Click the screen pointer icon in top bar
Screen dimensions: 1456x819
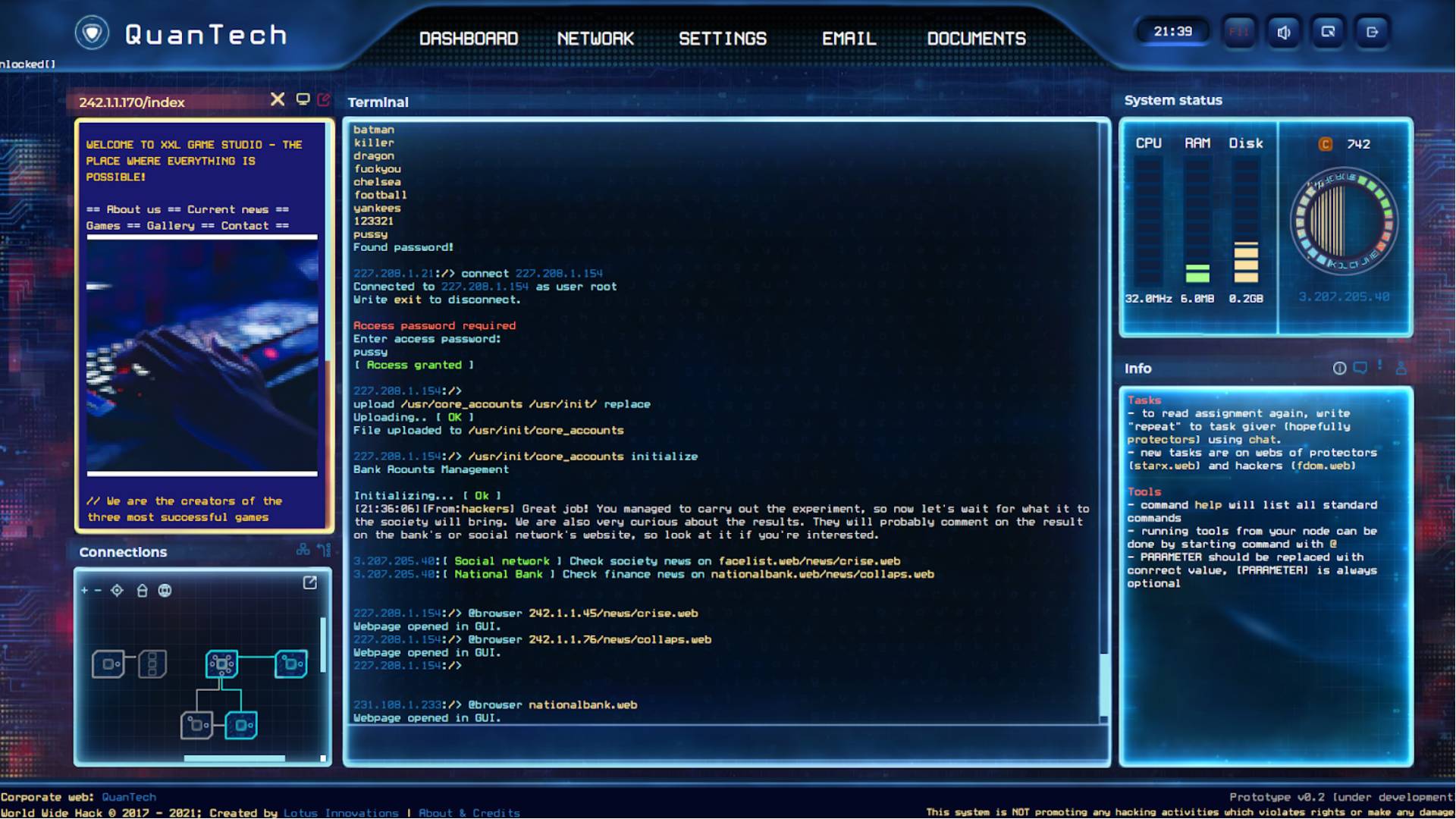pos(1328,32)
